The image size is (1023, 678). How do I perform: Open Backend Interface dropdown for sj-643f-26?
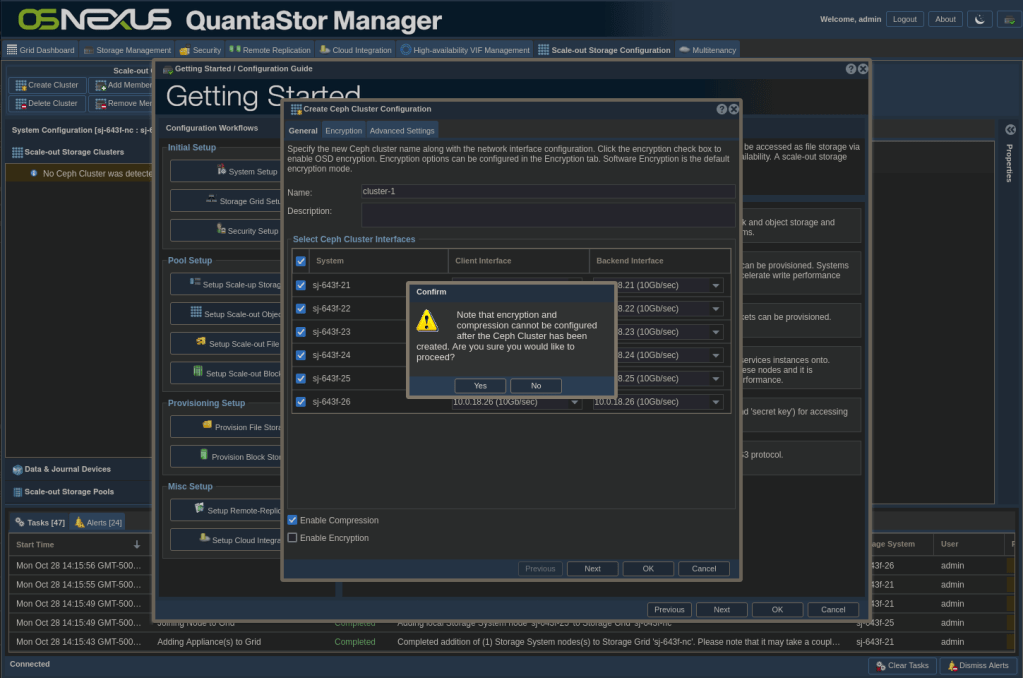pyautogui.click(x=716, y=402)
